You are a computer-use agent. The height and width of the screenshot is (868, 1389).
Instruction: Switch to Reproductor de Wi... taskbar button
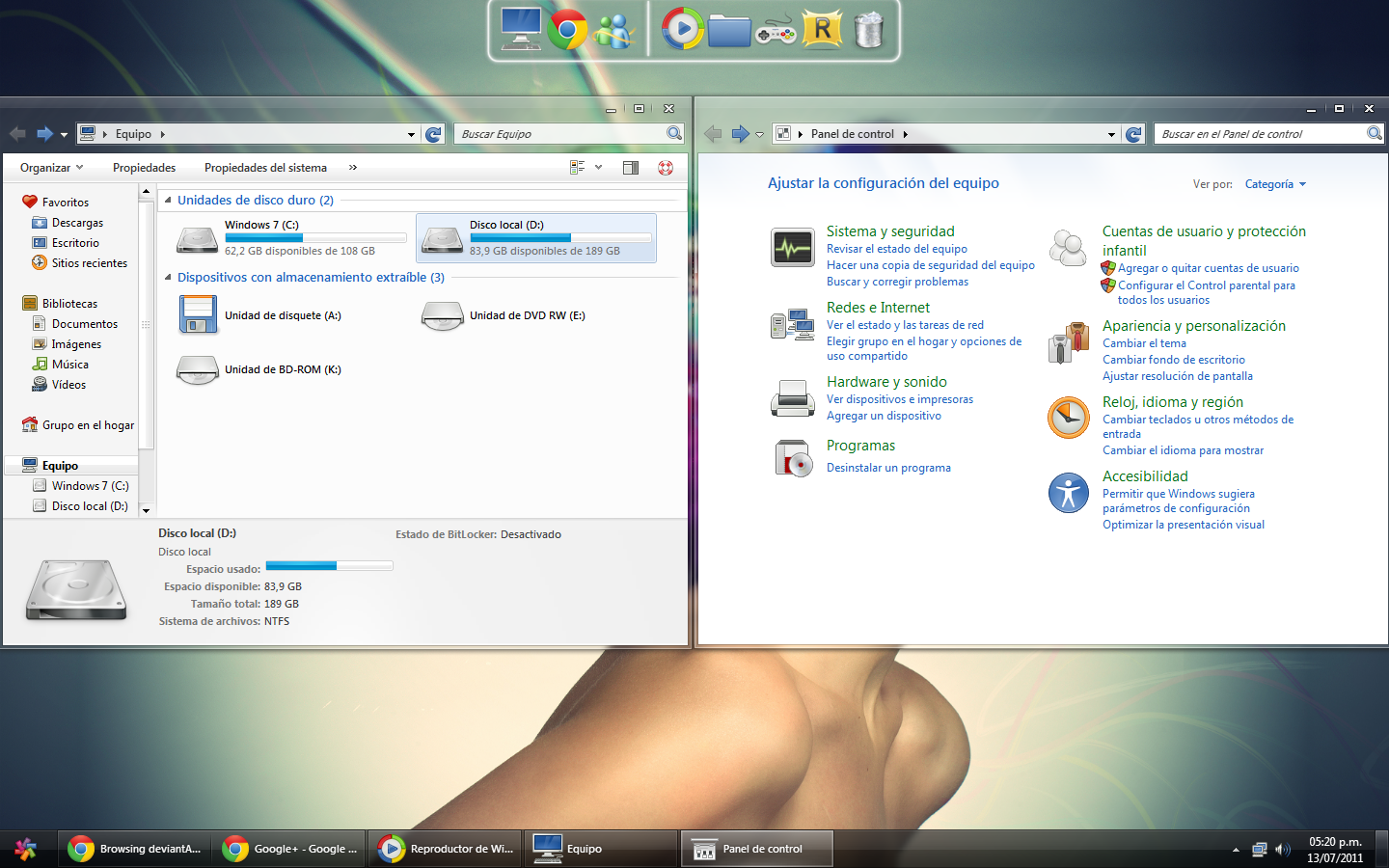tap(447, 849)
